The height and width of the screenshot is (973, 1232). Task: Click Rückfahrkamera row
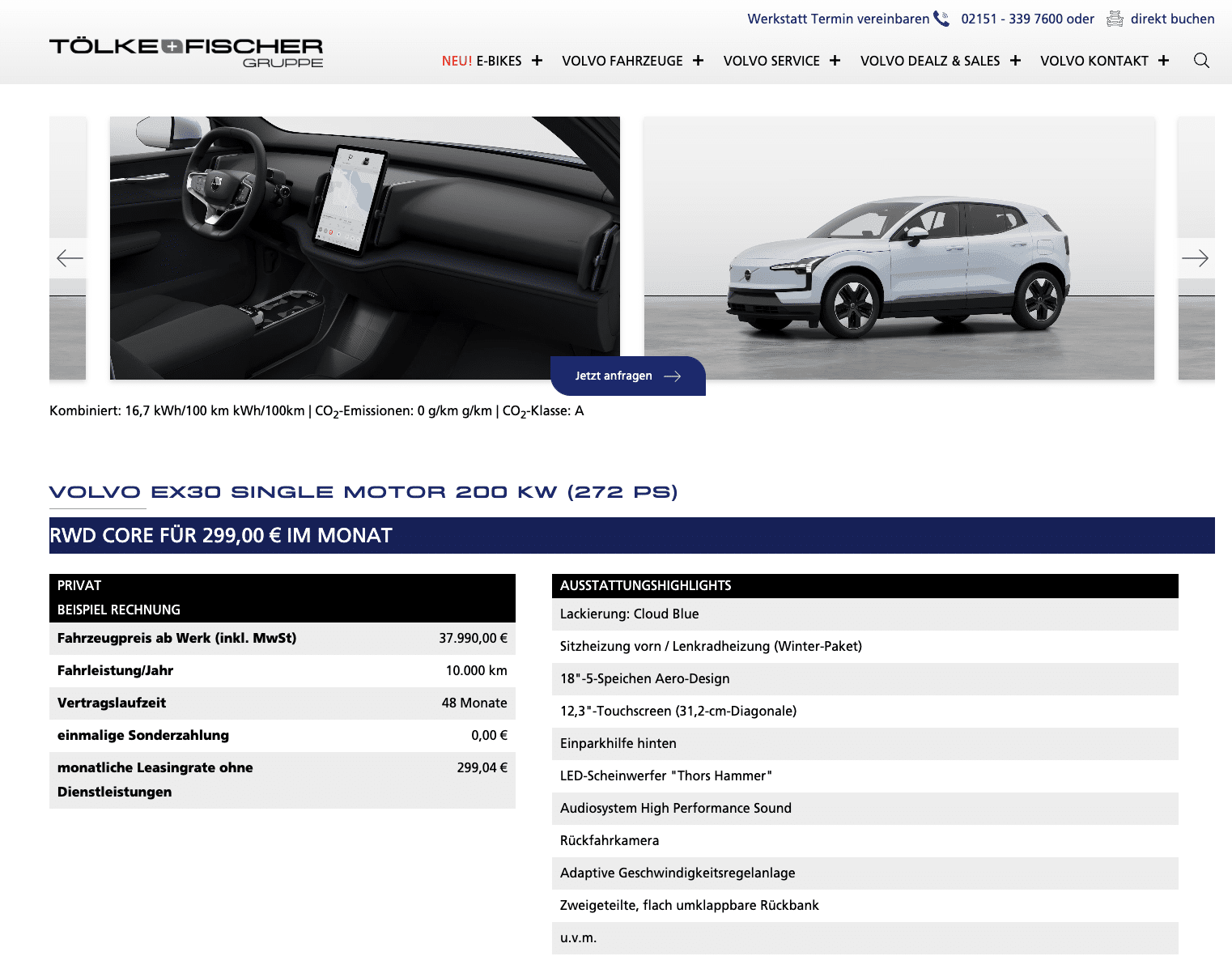tap(865, 841)
